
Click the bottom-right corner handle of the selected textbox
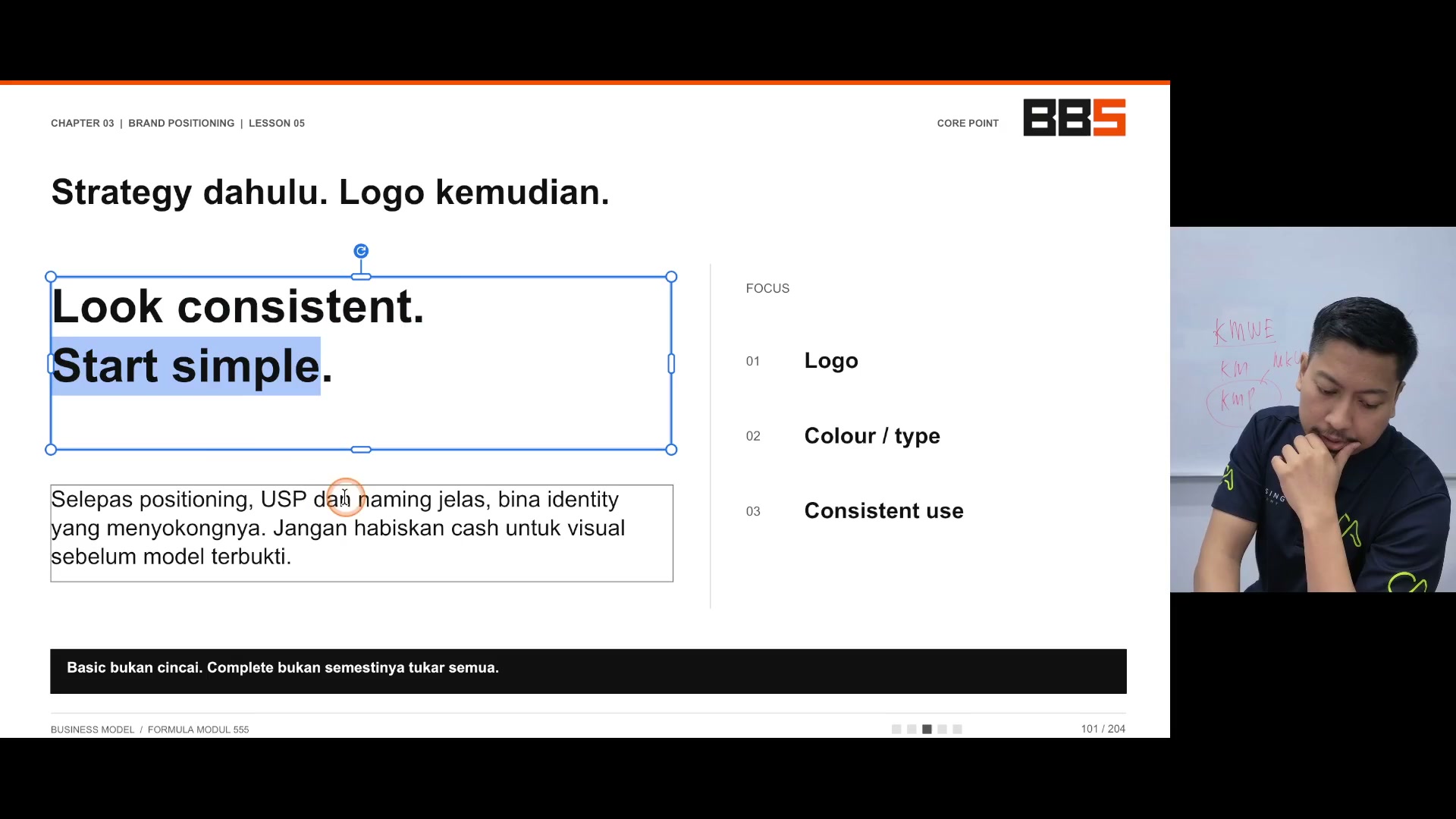pyautogui.click(x=671, y=450)
